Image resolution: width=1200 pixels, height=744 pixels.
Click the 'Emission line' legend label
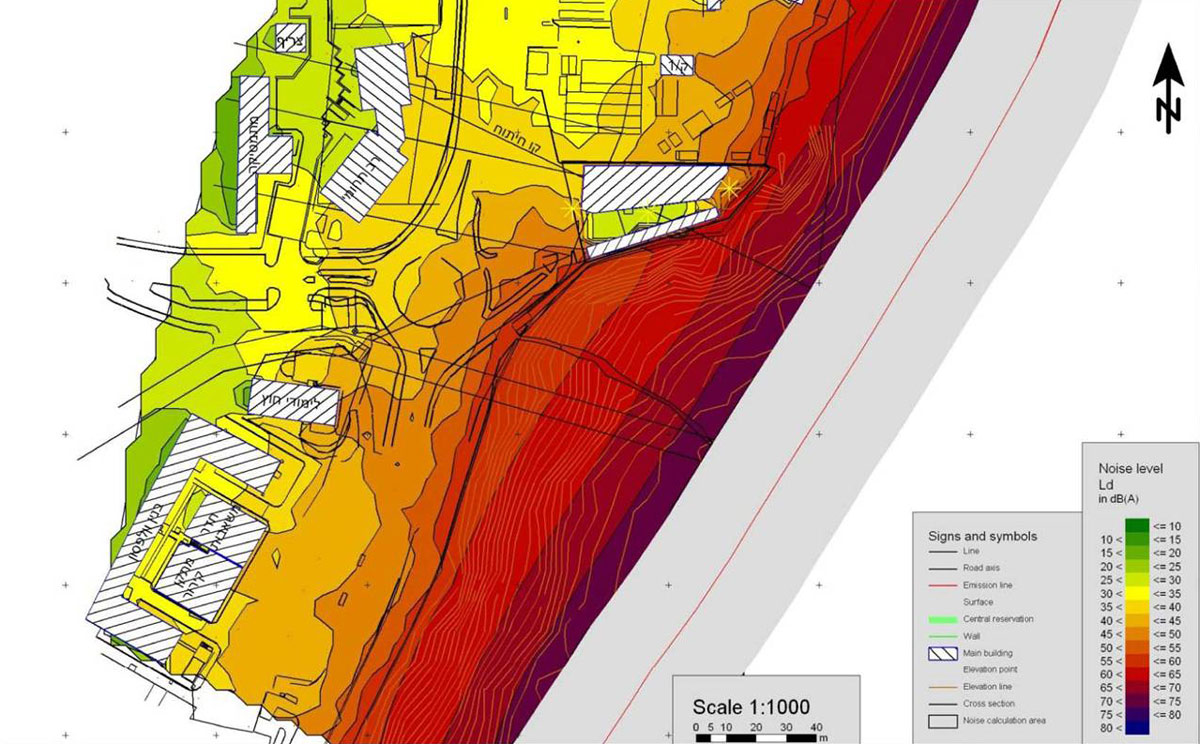tap(990, 585)
